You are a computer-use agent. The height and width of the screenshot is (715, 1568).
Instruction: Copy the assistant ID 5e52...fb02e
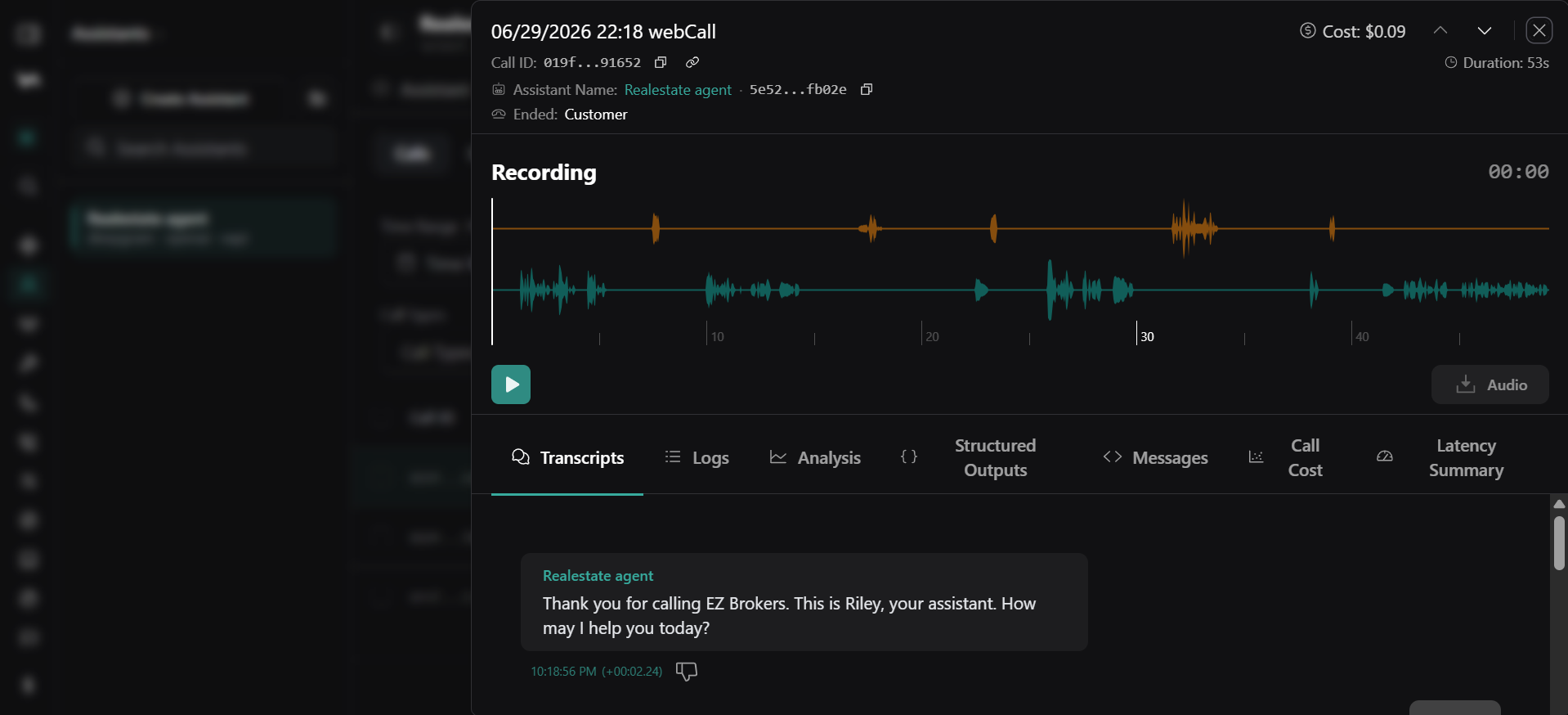pyautogui.click(x=867, y=89)
